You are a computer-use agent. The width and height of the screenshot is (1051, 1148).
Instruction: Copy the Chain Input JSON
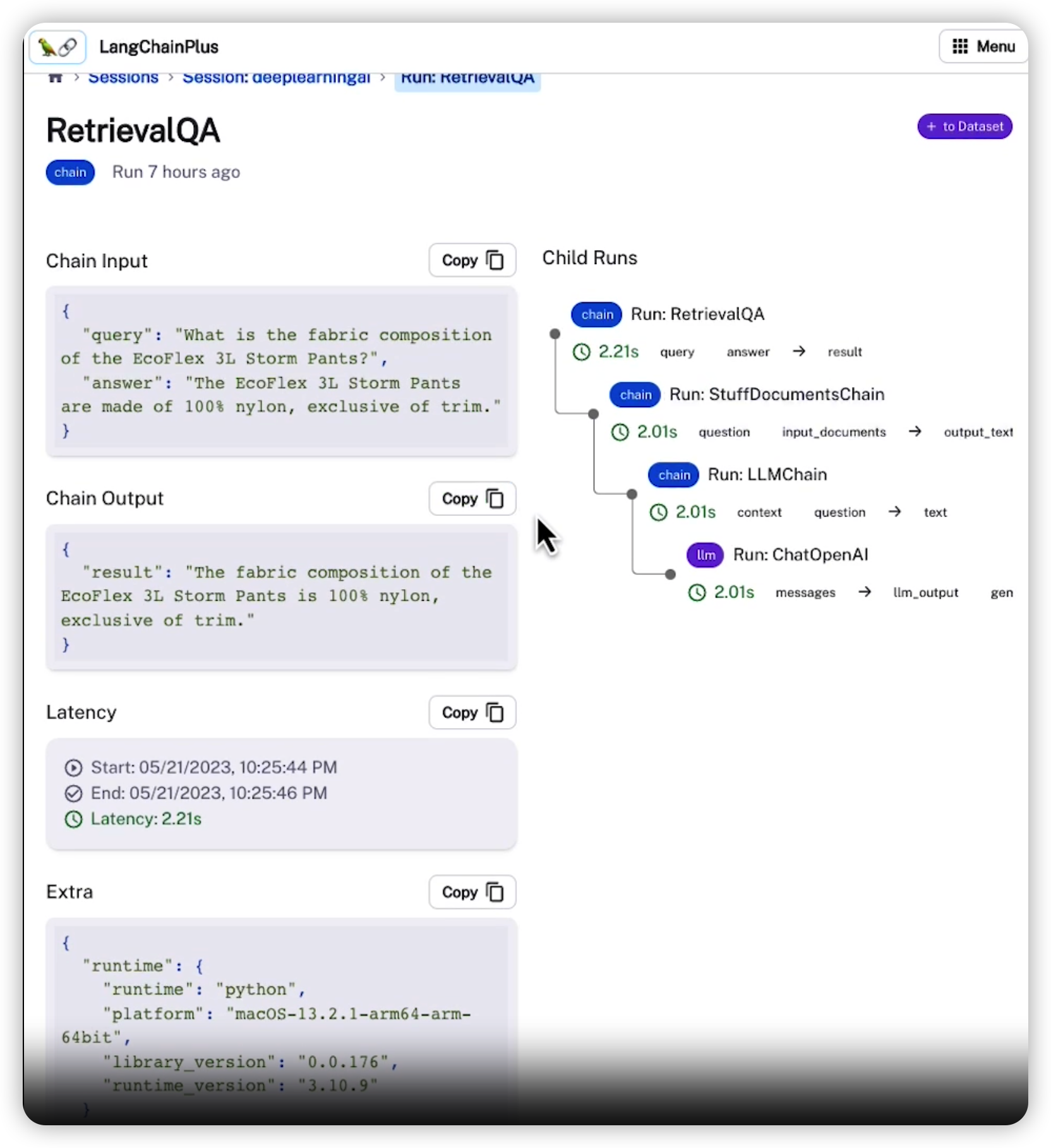472,260
